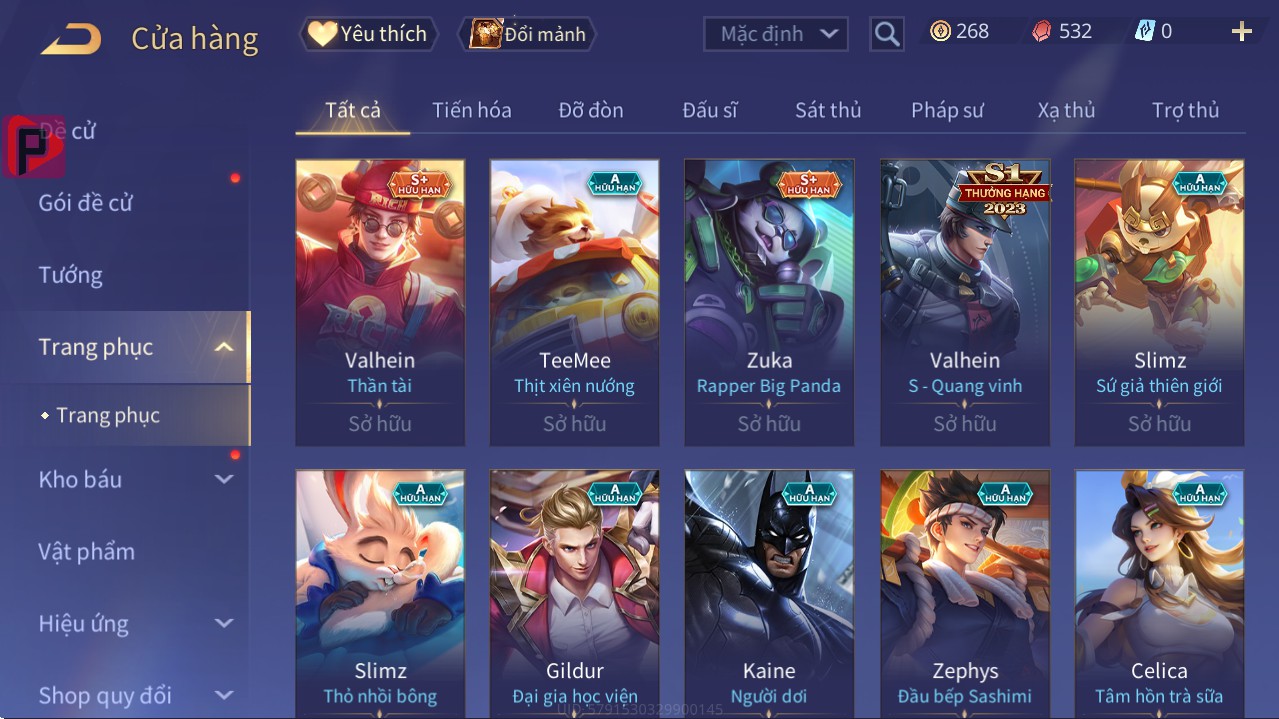Select Zuka Rapper Big Panda skin card
The width and height of the screenshot is (1279, 719).
click(769, 302)
